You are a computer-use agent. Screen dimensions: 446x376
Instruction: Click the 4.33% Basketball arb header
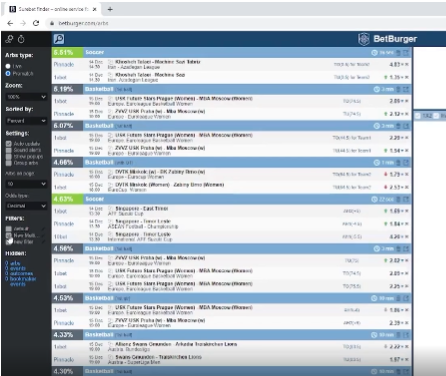click(232, 335)
